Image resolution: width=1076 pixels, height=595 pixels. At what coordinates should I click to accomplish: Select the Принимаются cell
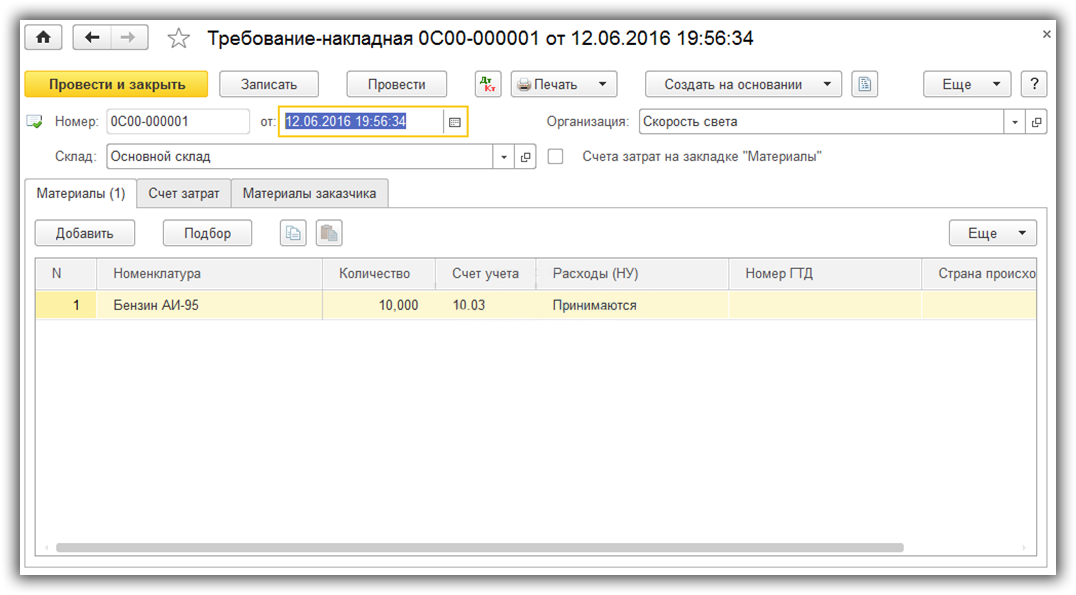(x=632, y=305)
